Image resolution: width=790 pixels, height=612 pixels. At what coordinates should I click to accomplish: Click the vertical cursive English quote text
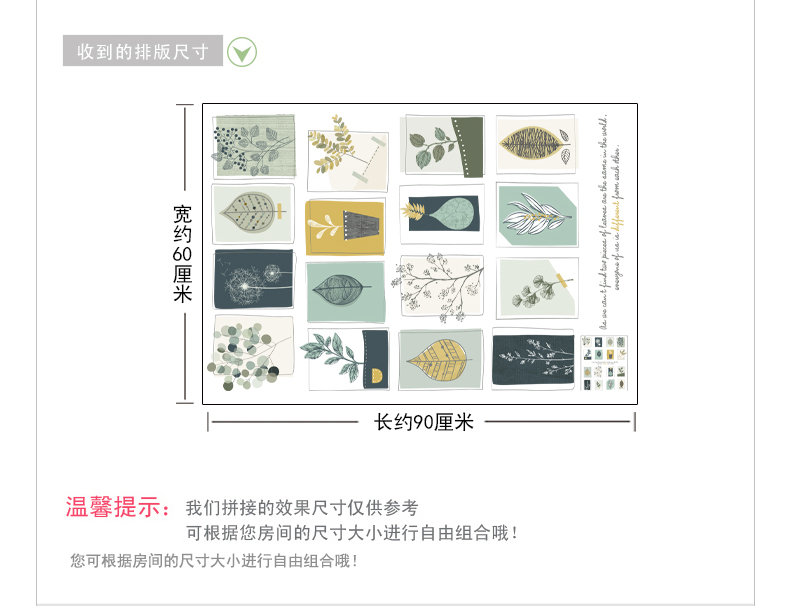610,222
